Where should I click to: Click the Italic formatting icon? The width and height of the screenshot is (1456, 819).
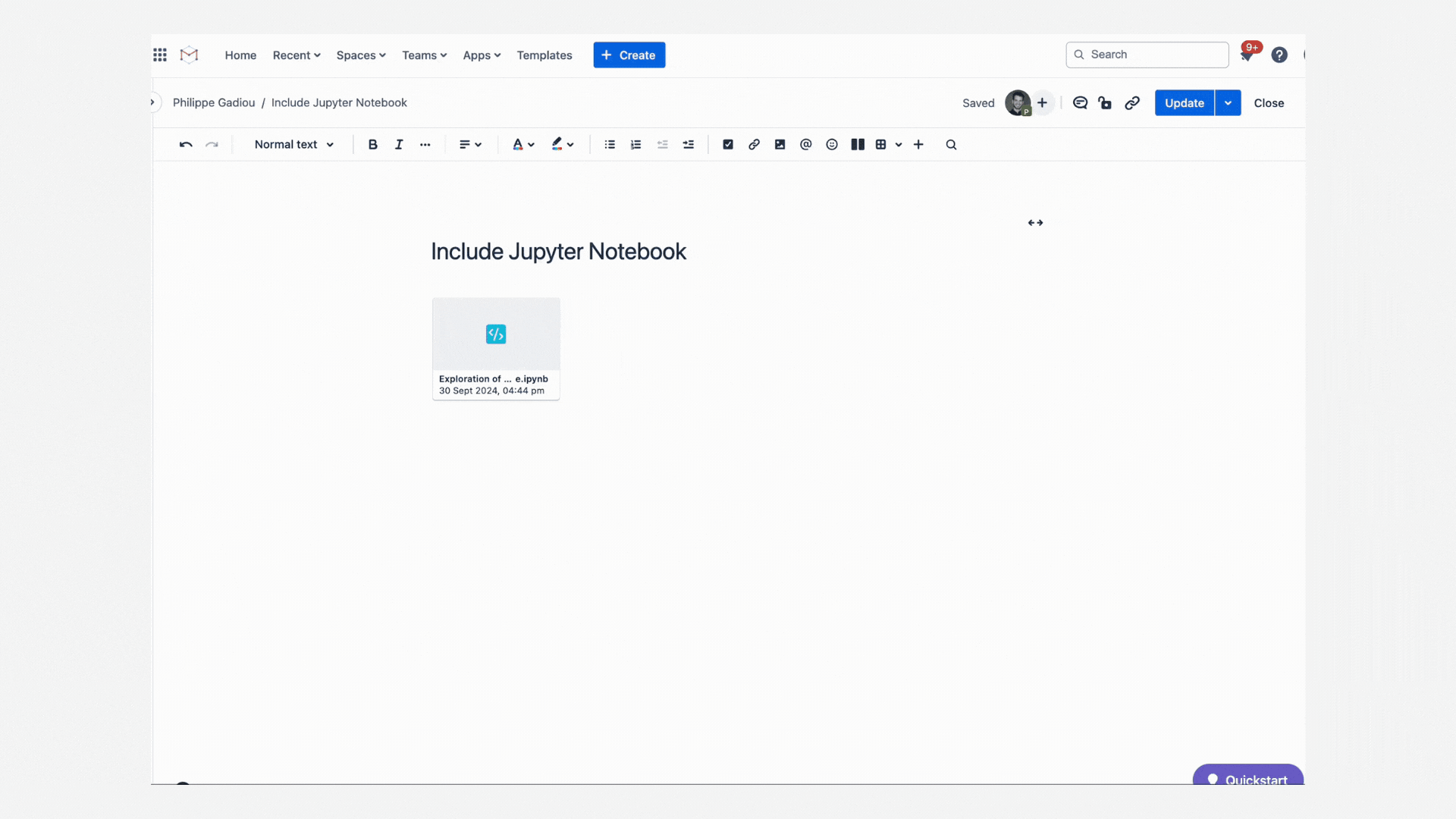tap(397, 144)
